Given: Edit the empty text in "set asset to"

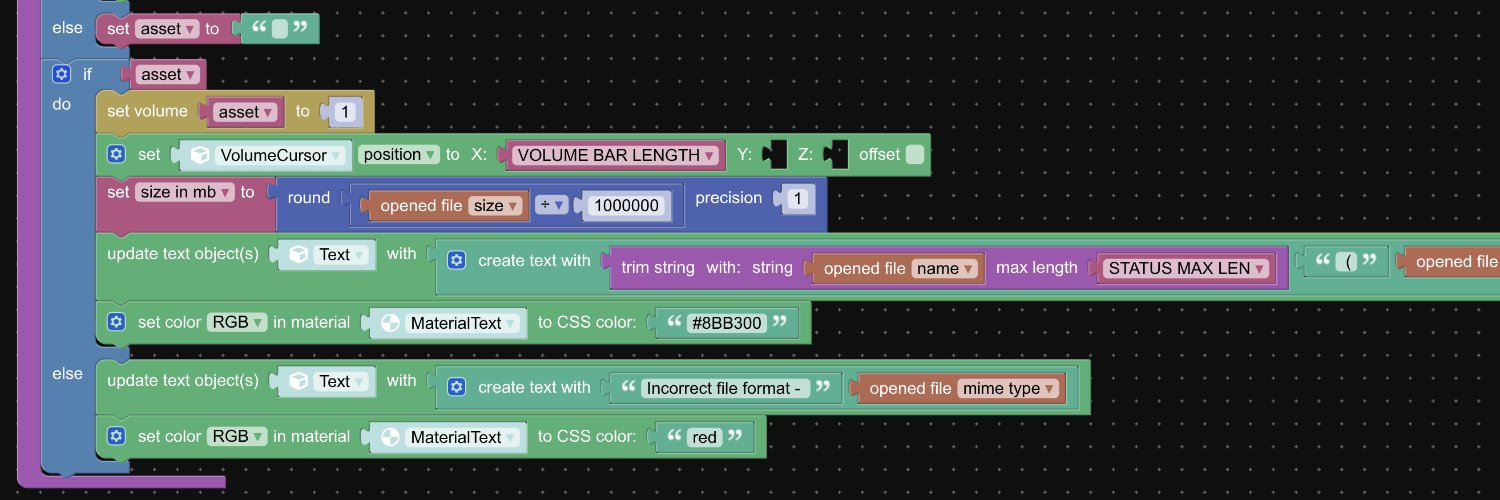Looking at the screenshot, I should (x=280, y=29).
